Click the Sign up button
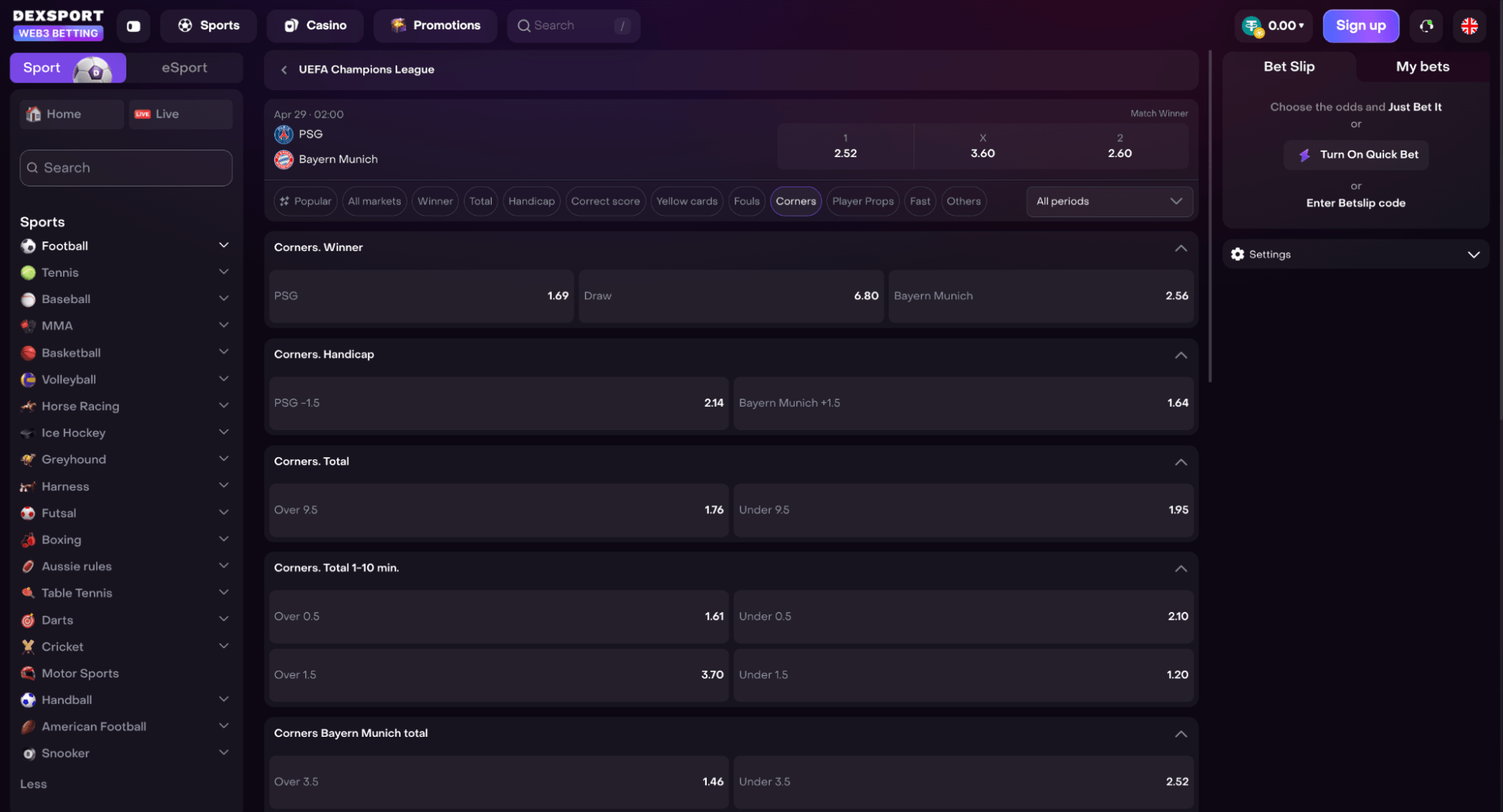This screenshot has height=812, width=1503. [x=1360, y=26]
